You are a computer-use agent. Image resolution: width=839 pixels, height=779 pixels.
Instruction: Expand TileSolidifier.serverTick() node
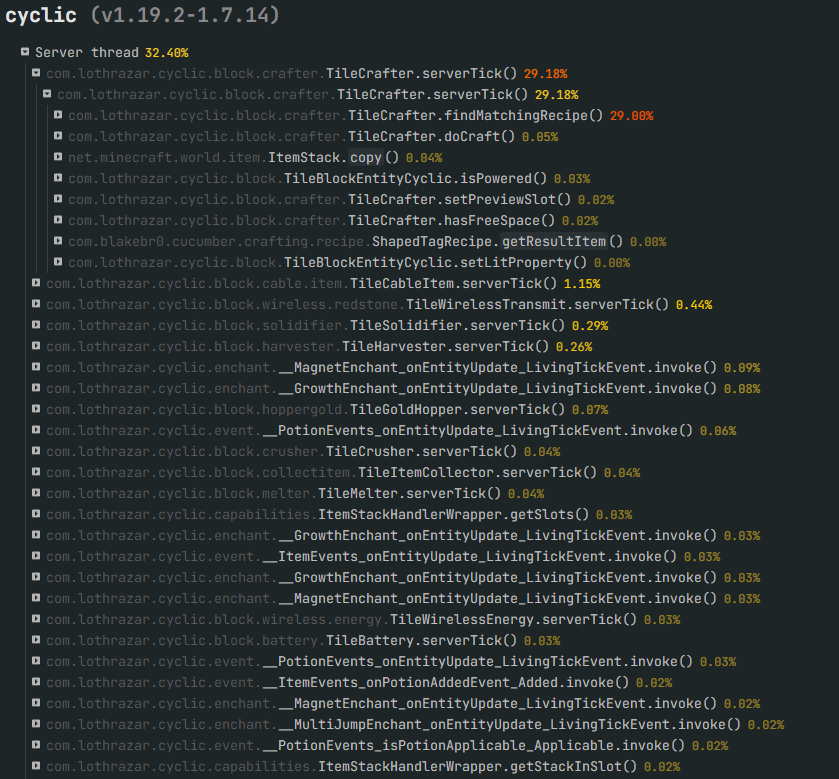click(36, 325)
